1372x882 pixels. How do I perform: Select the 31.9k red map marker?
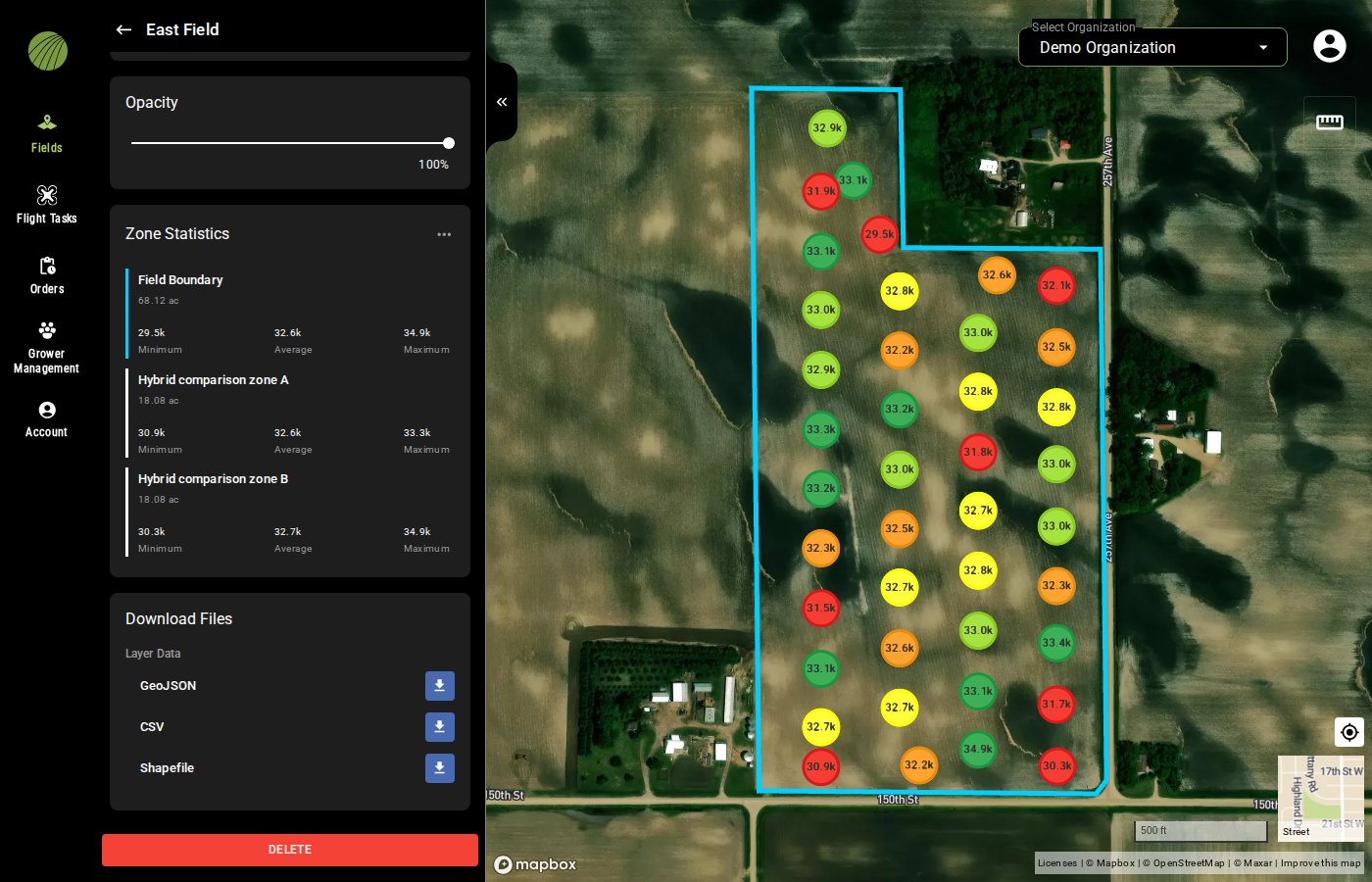[x=820, y=191]
